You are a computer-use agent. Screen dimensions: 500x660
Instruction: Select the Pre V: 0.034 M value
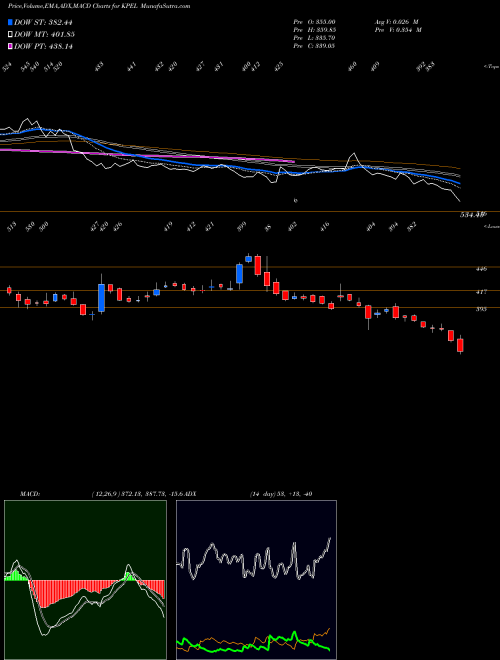pos(398,30)
